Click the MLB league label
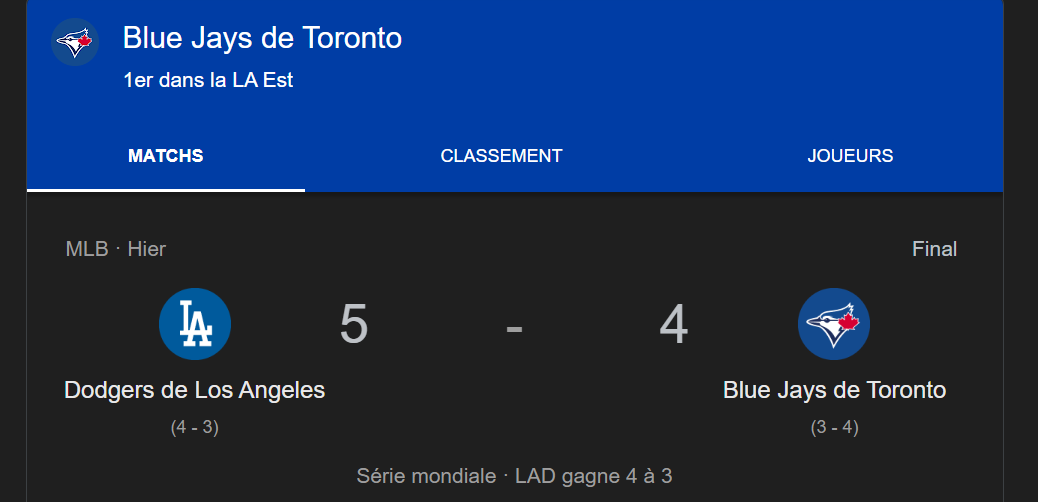The width and height of the screenshot is (1038, 502). [x=86, y=249]
